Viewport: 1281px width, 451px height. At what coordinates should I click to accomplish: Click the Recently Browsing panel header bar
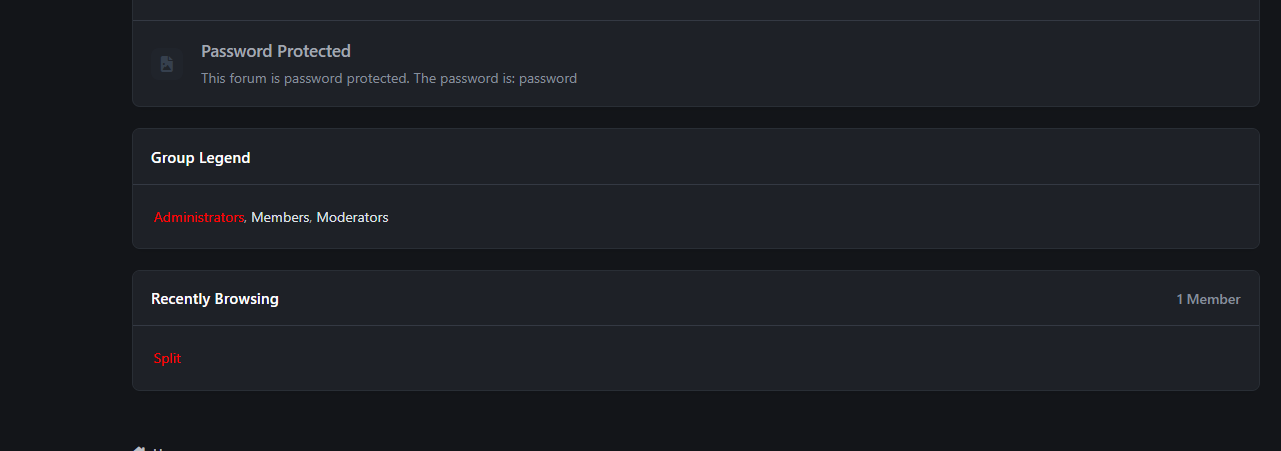tap(696, 298)
